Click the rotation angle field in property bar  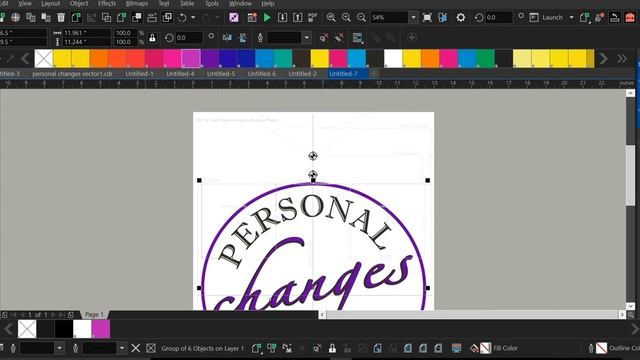click(x=189, y=38)
